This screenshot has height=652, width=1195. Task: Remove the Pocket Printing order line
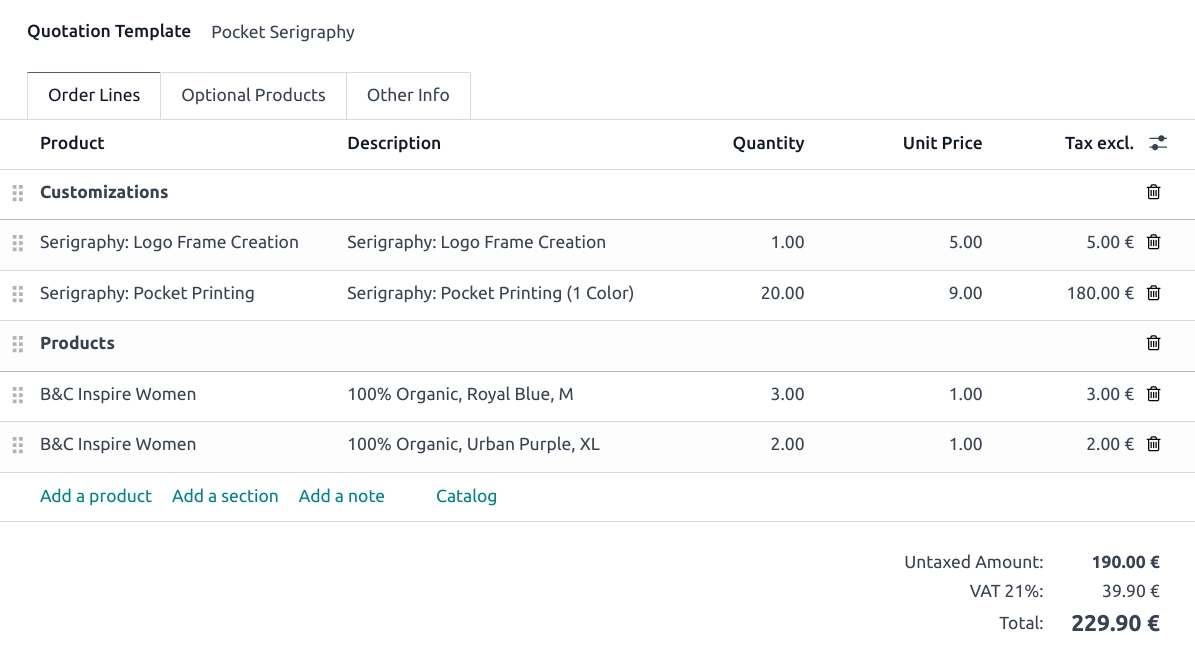pos(1153,293)
